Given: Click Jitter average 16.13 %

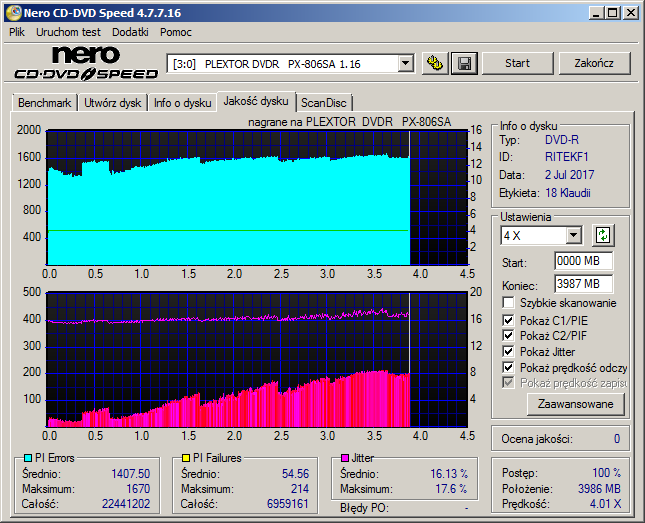Looking at the screenshot, I should 449,474.
